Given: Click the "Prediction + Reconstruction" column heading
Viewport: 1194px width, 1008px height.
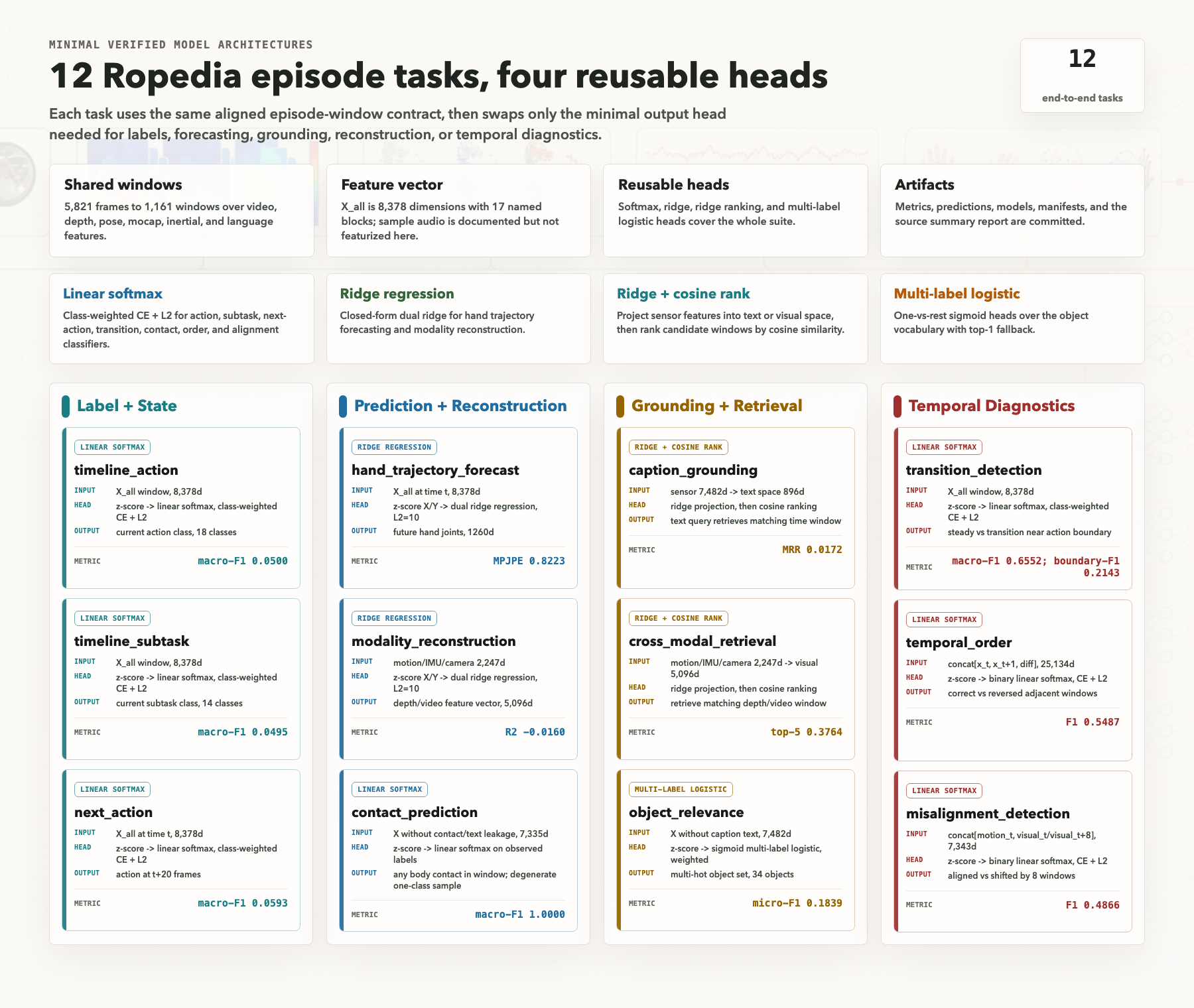Looking at the screenshot, I should click(460, 406).
